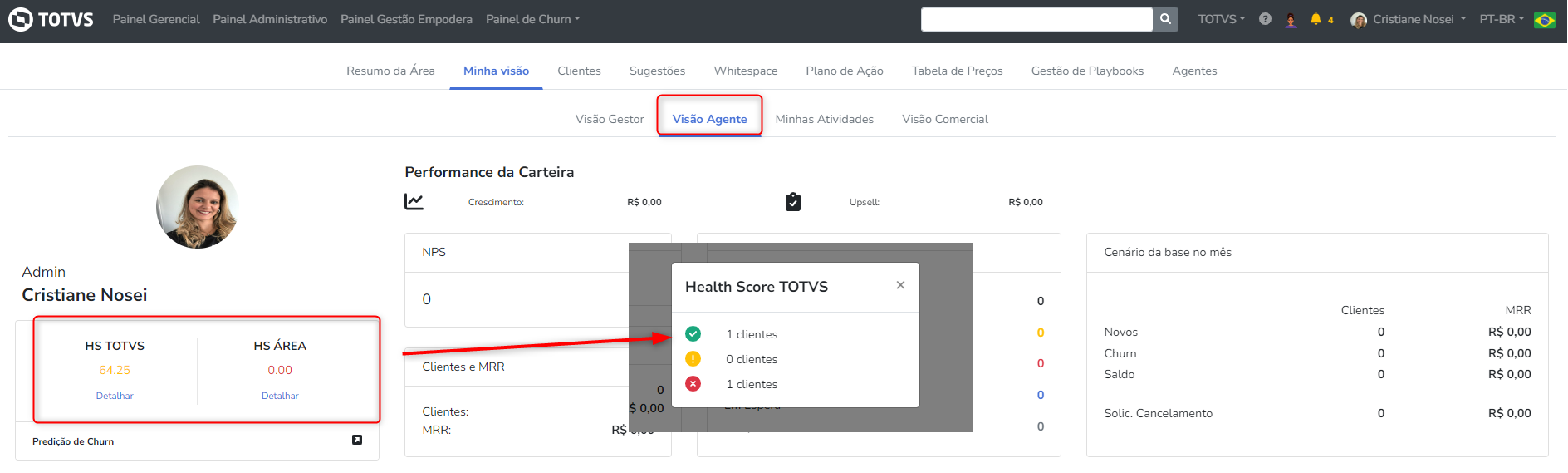The width and height of the screenshot is (1568, 473).
Task: Click the Crescimento chart line icon
Action: [414, 202]
